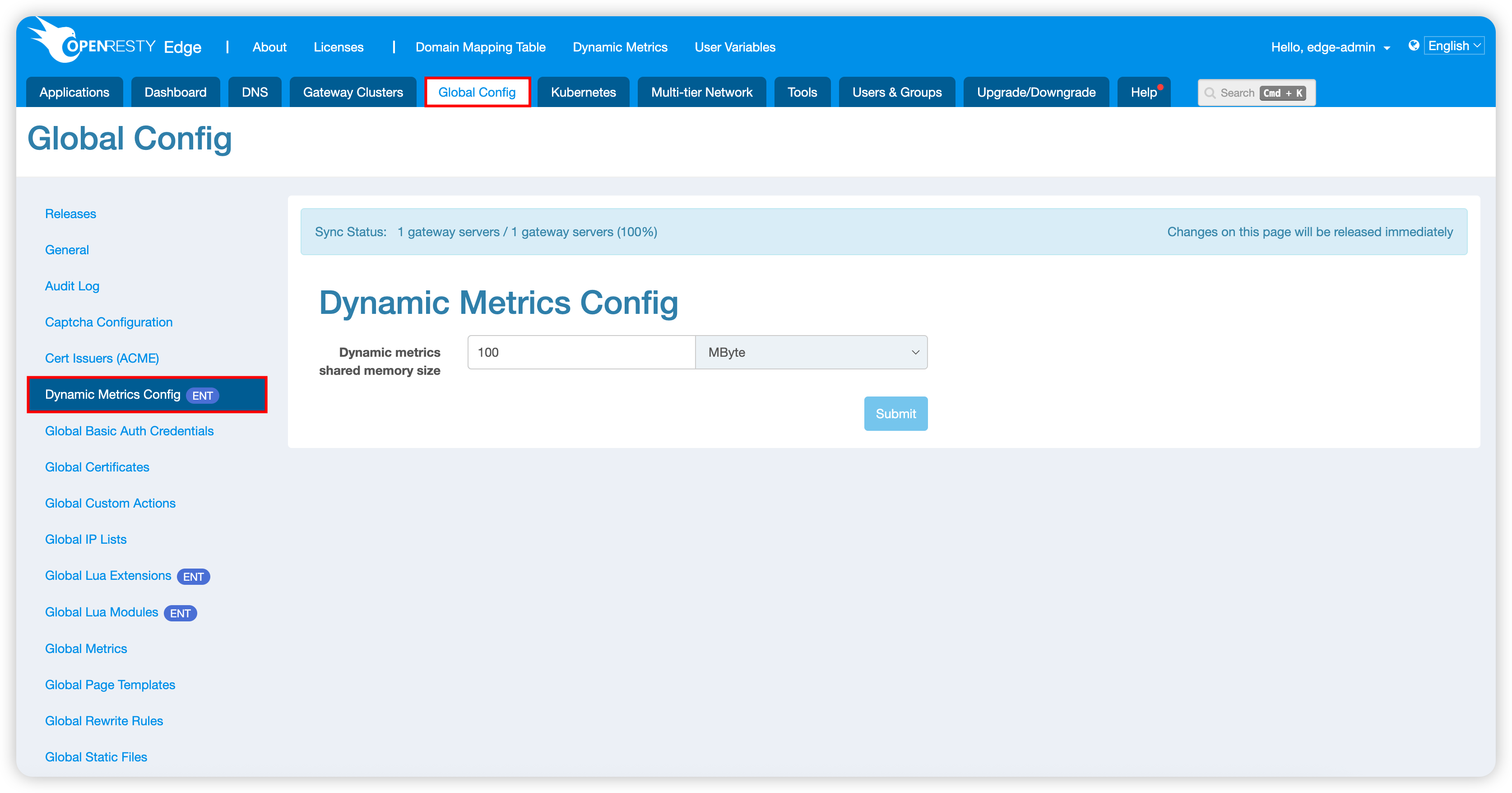Switch to the Applications tab
Viewport: 1512px width, 793px height.
[74, 92]
